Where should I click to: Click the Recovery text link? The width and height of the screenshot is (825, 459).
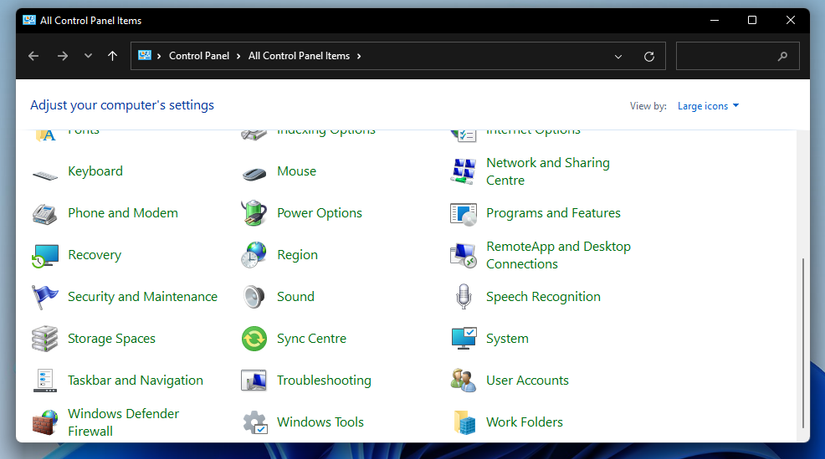94,255
